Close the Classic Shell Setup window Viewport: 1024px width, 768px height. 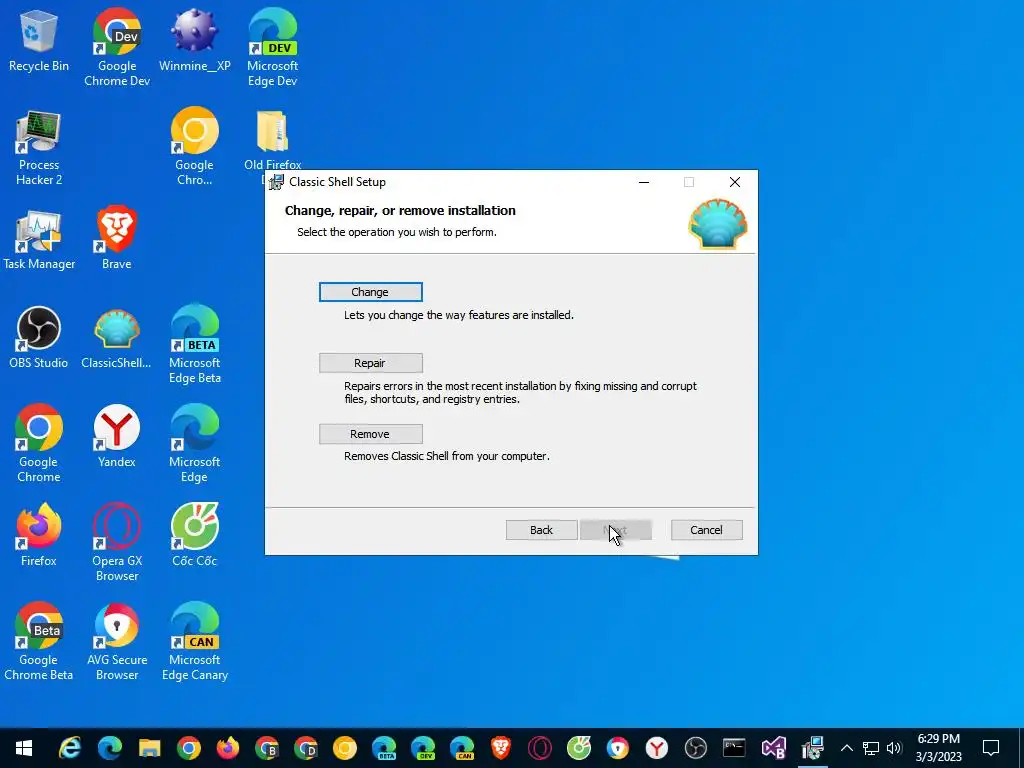[735, 182]
